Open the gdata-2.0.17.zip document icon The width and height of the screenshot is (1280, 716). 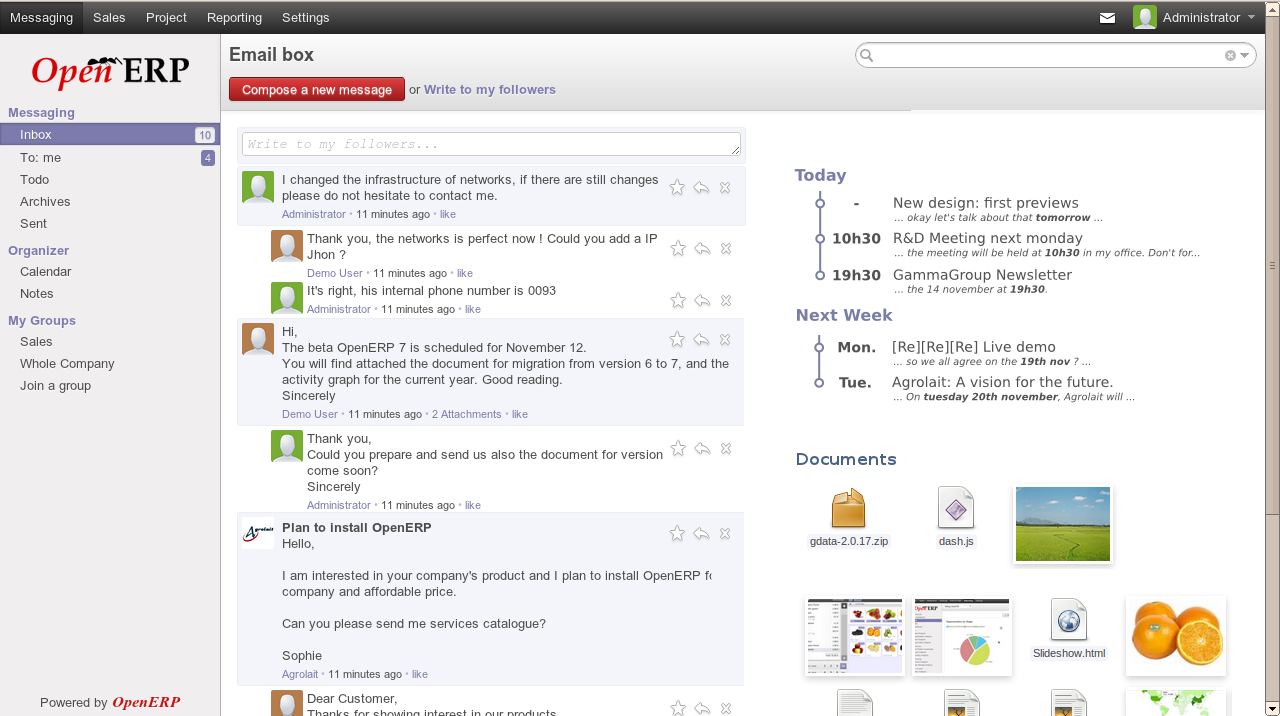pos(848,509)
